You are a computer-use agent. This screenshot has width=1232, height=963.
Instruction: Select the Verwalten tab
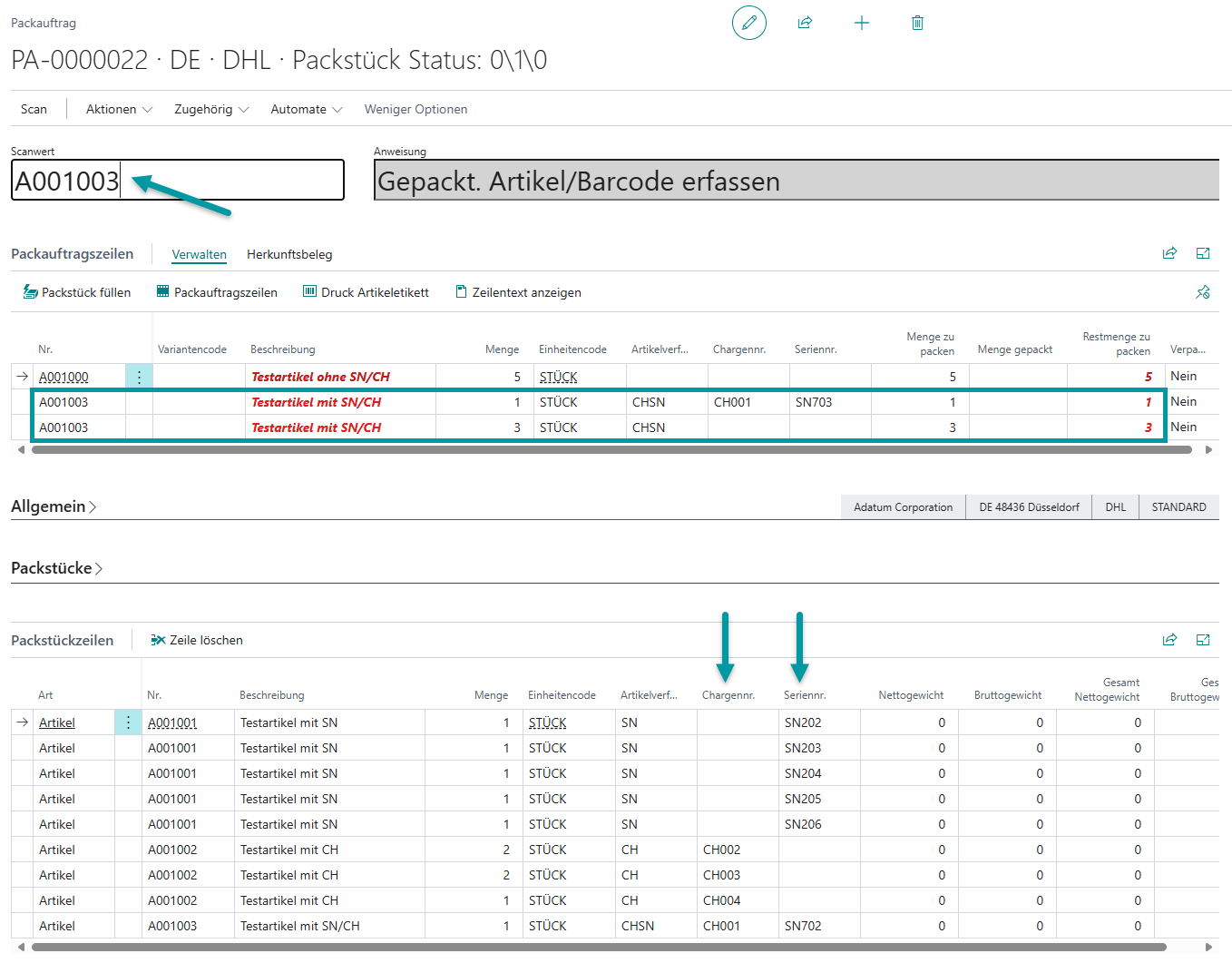(x=199, y=254)
